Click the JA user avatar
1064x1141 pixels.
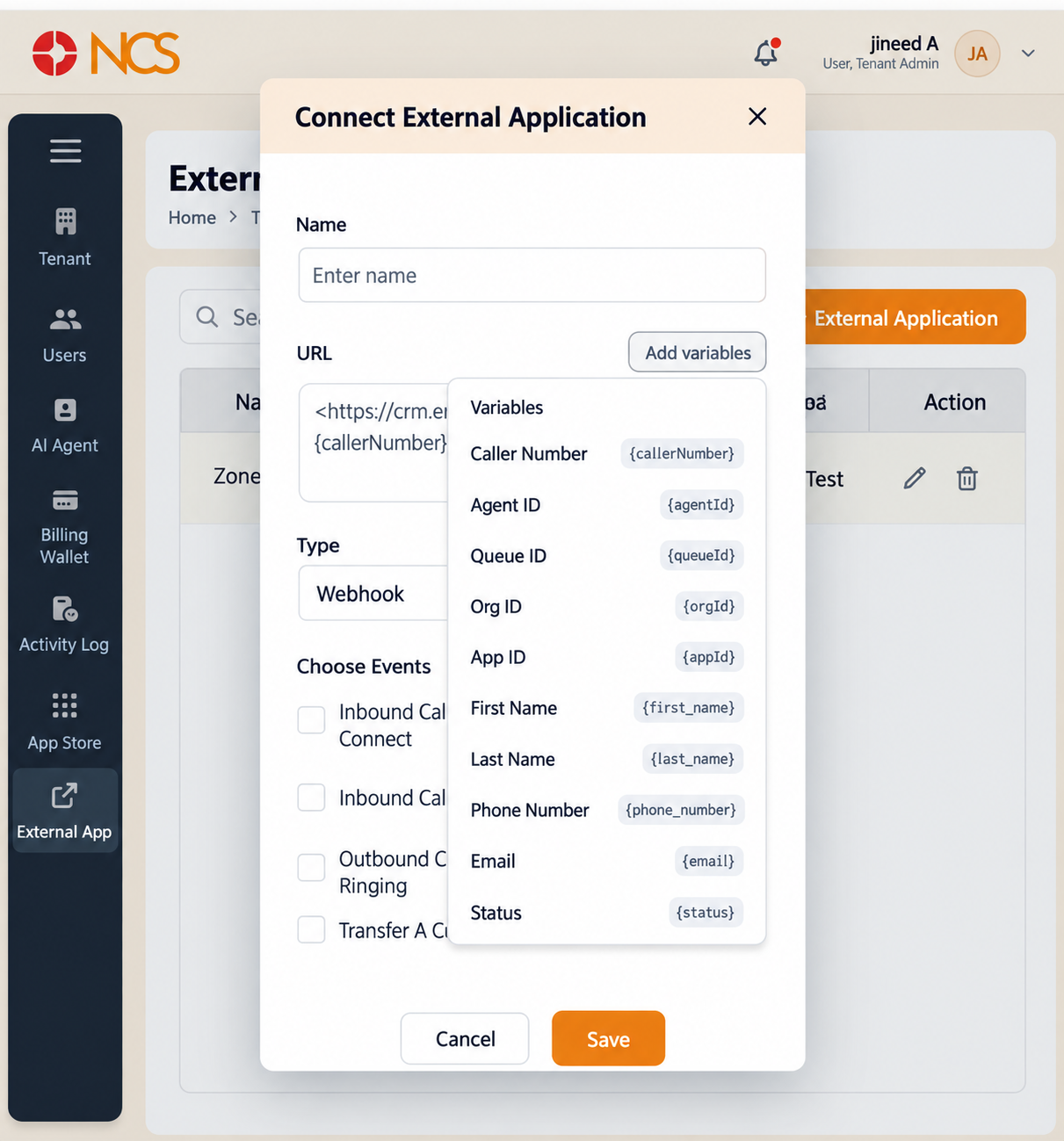click(x=977, y=54)
